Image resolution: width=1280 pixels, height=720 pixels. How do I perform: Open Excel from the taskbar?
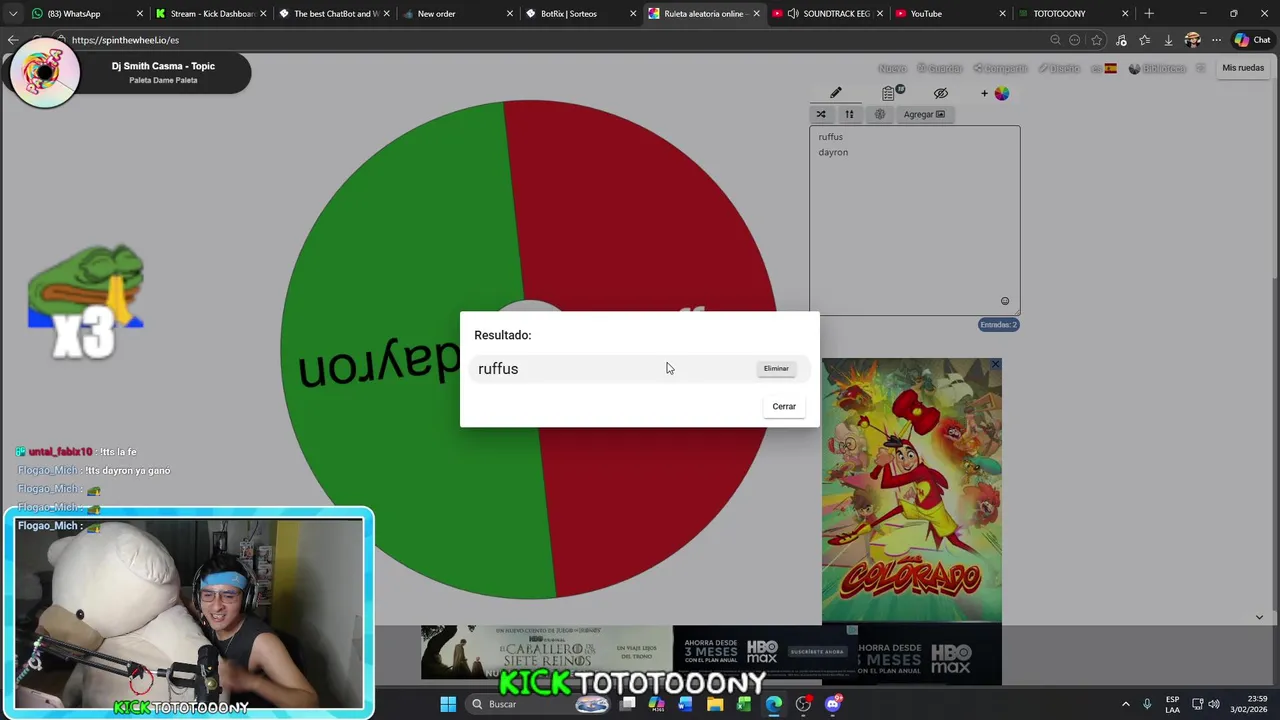point(744,704)
